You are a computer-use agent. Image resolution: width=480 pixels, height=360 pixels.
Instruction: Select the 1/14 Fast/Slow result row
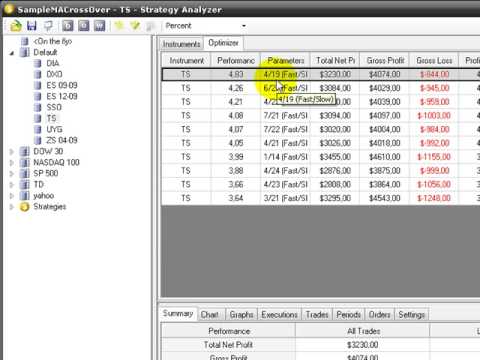coord(320,157)
